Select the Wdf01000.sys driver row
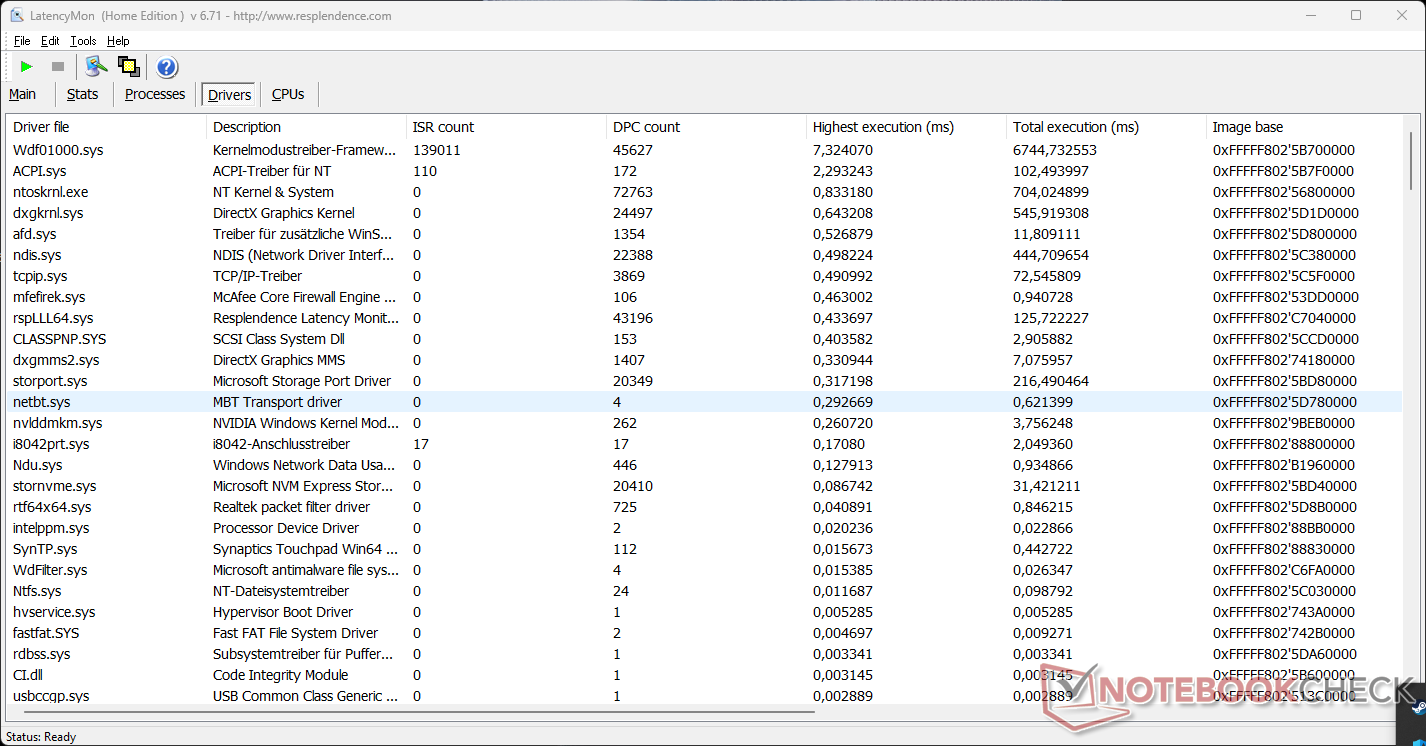This screenshot has width=1426, height=746. point(58,150)
